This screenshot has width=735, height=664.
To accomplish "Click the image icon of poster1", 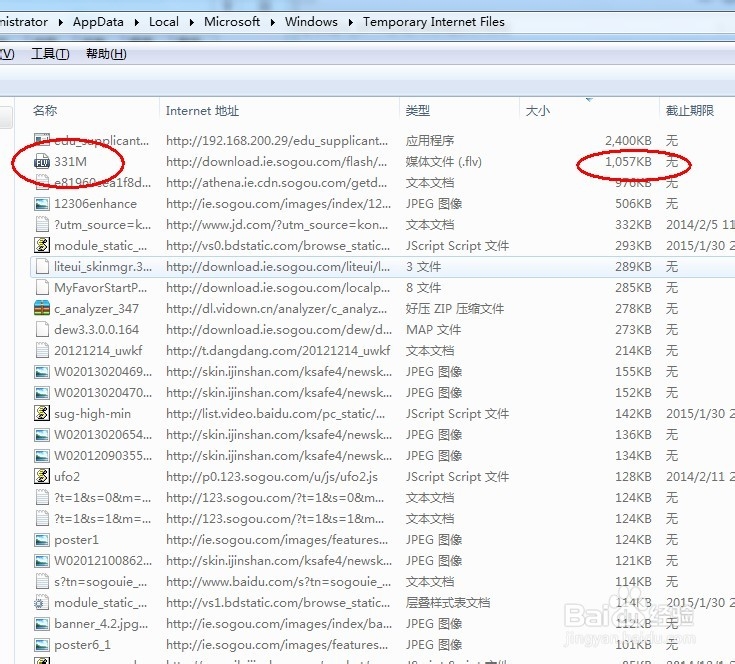I will point(42,540).
